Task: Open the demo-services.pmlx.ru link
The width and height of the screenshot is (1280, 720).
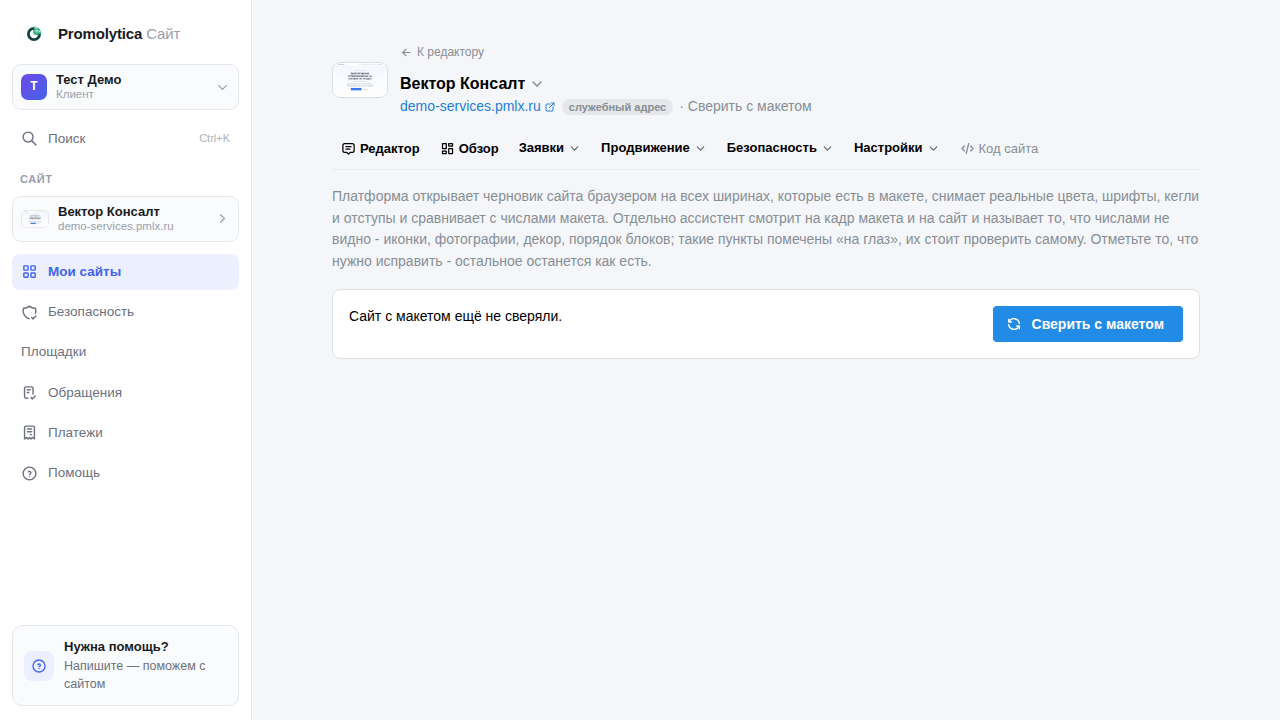Action: coord(470,106)
